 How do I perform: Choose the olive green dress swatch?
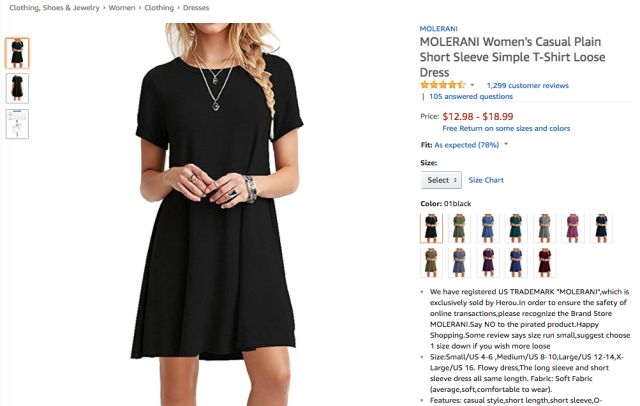(459, 228)
